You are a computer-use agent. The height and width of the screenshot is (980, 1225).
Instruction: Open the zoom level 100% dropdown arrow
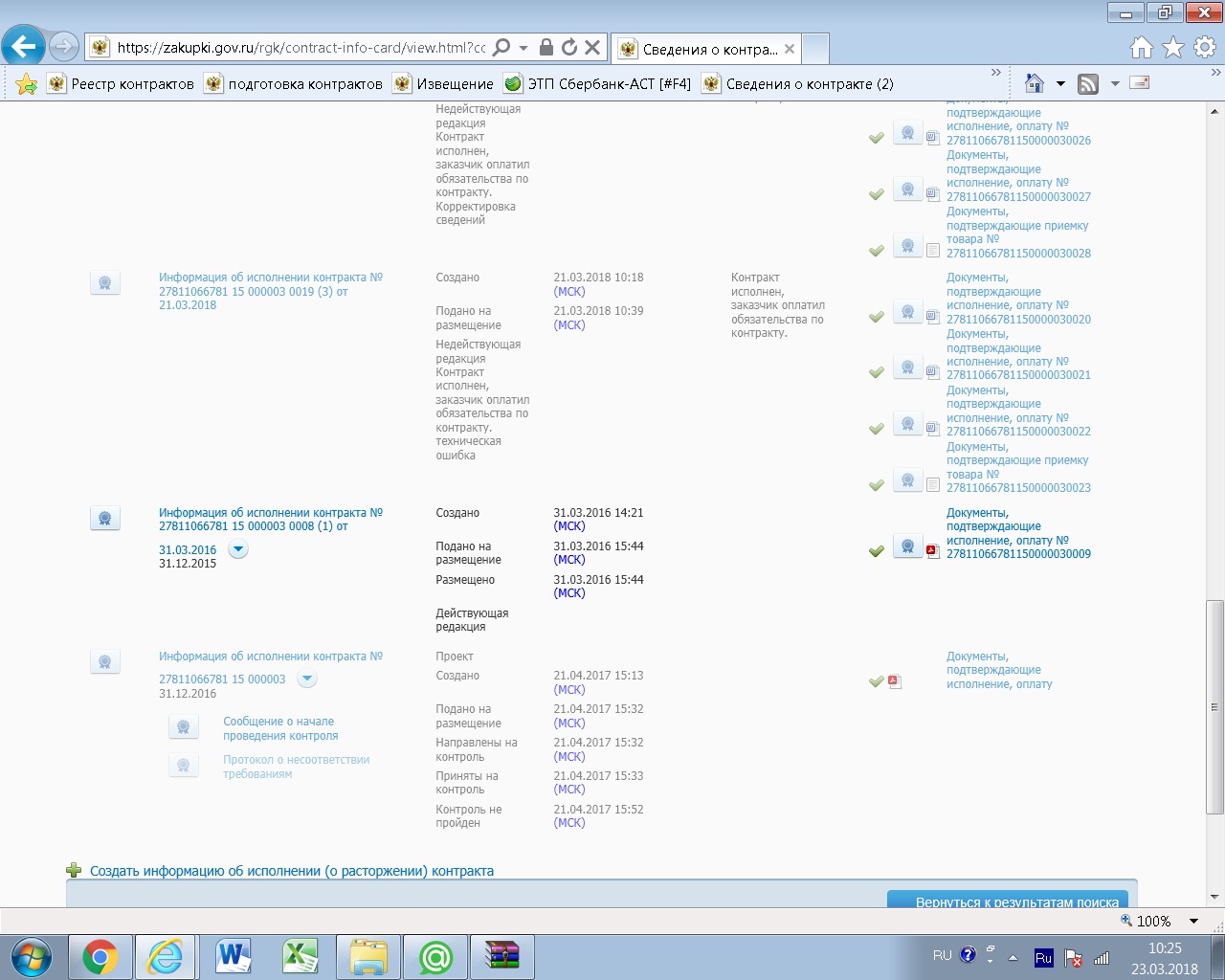pos(1193,921)
